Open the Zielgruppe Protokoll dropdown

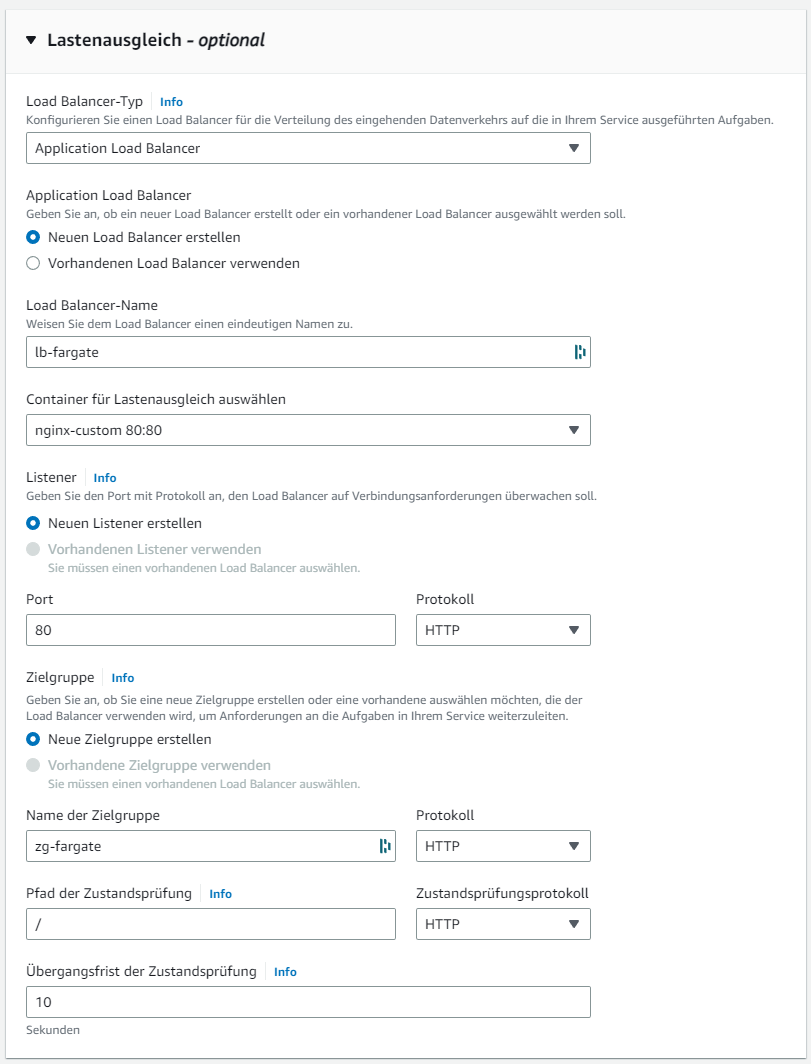[503, 846]
